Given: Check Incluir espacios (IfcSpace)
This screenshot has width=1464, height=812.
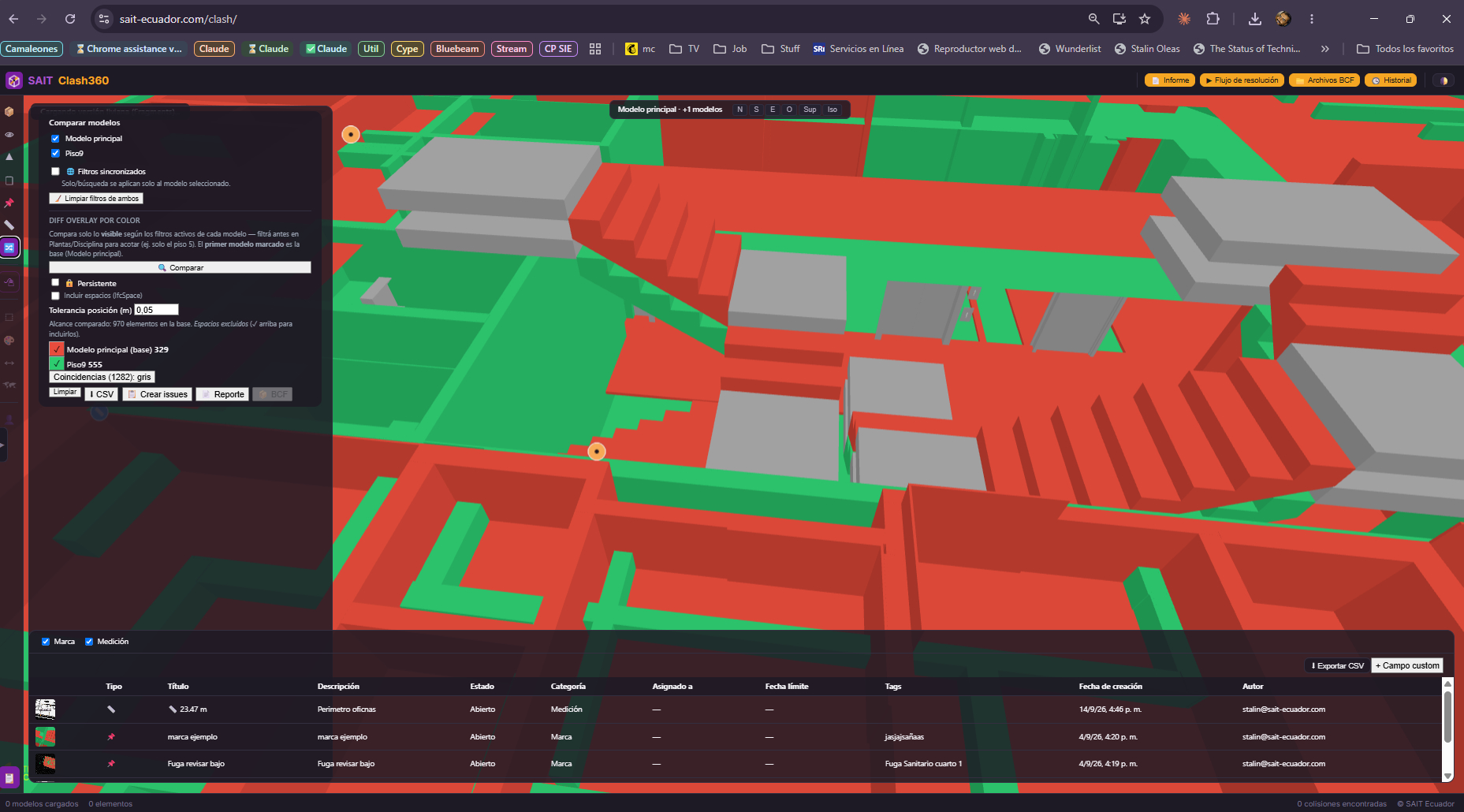Looking at the screenshot, I should click(55, 296).
